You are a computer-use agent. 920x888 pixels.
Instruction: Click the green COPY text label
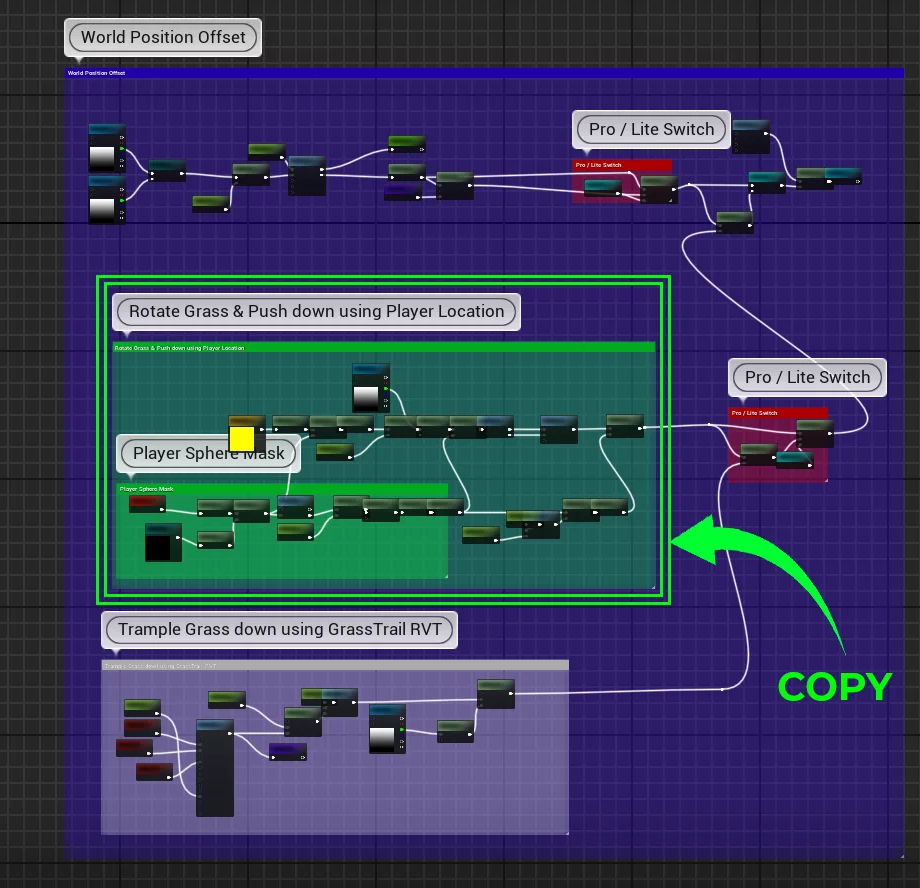[834, 687]
